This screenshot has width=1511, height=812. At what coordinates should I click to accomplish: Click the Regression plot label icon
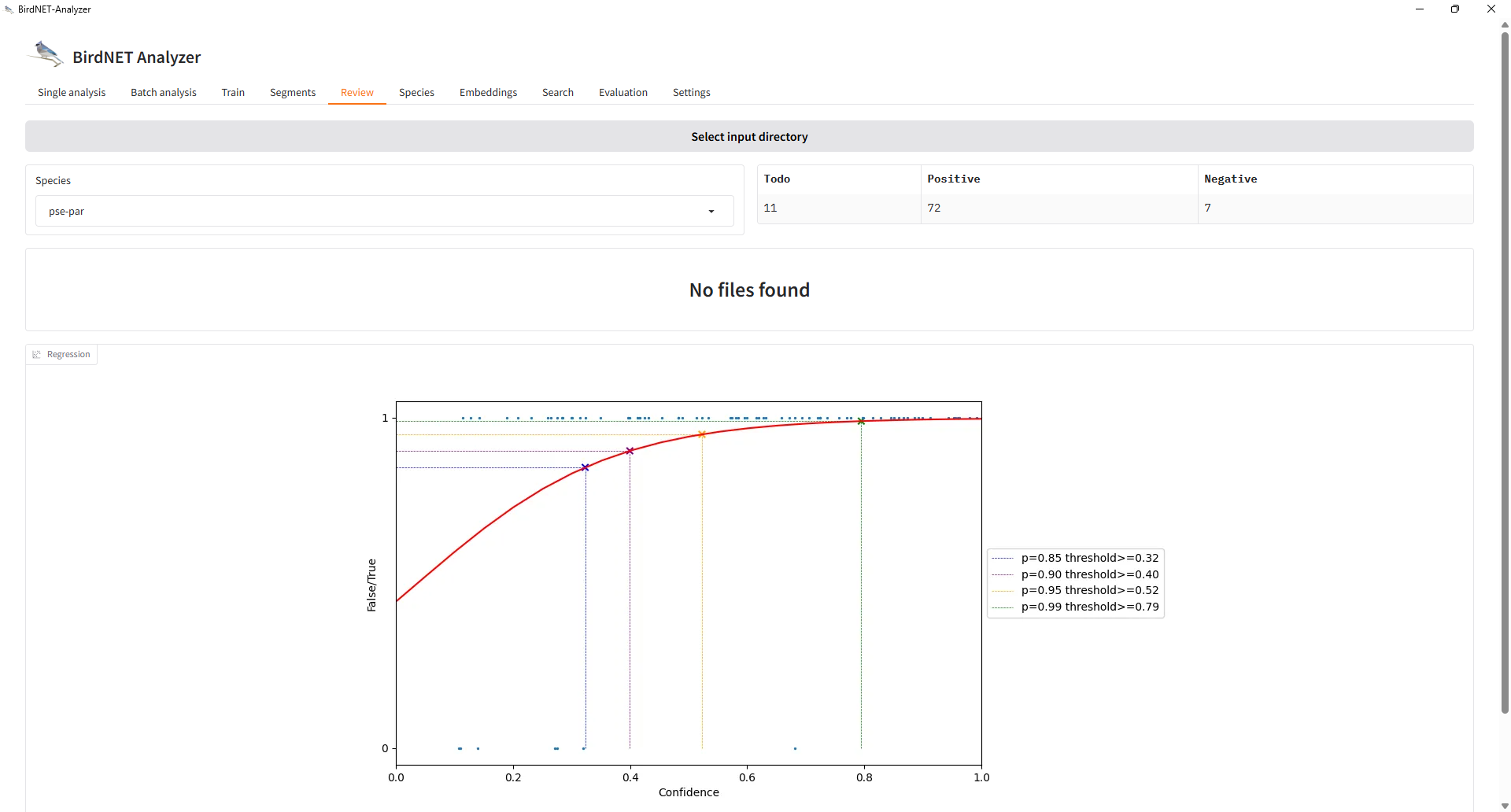point(36,355)
